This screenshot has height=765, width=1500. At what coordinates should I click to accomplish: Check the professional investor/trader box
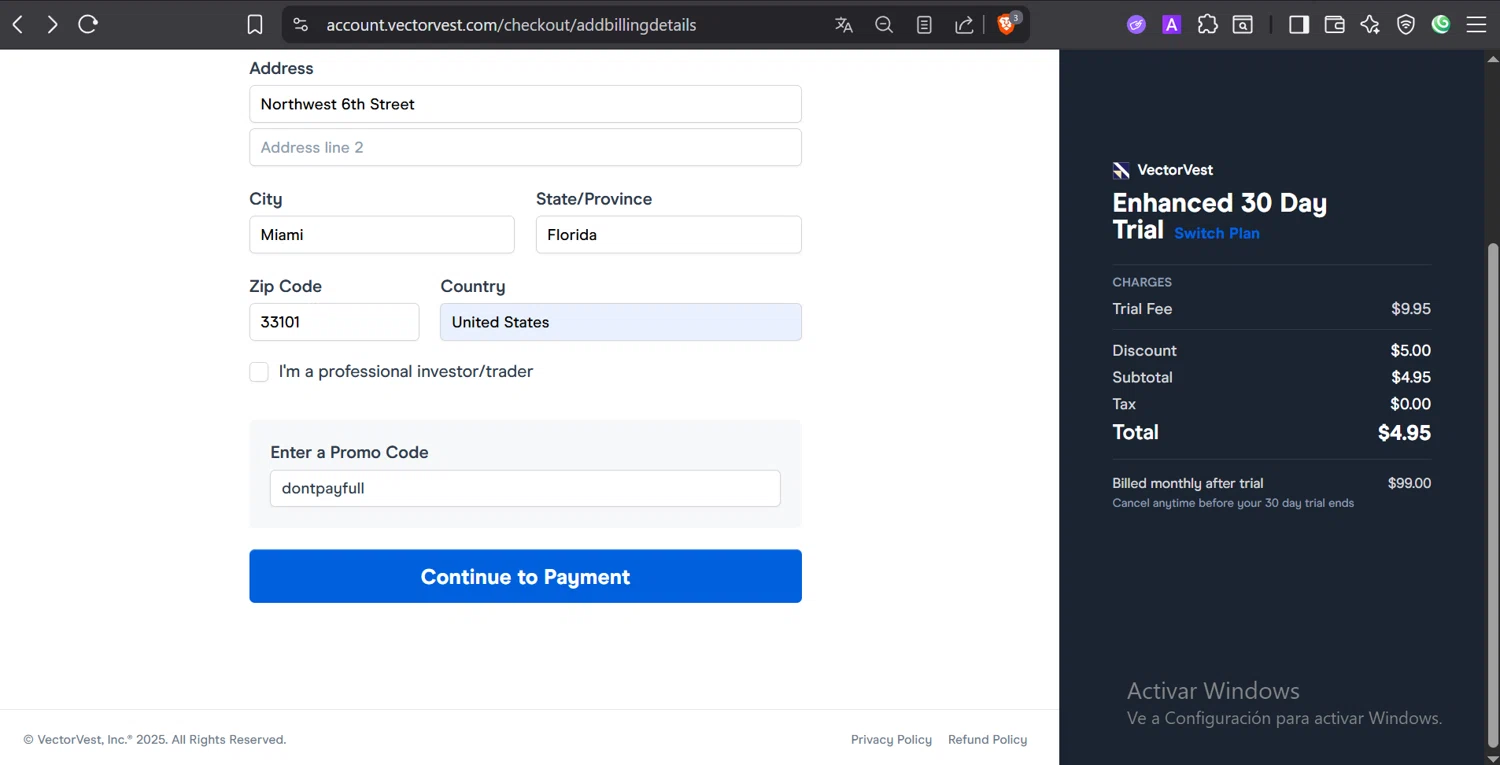tap(259, 372)
